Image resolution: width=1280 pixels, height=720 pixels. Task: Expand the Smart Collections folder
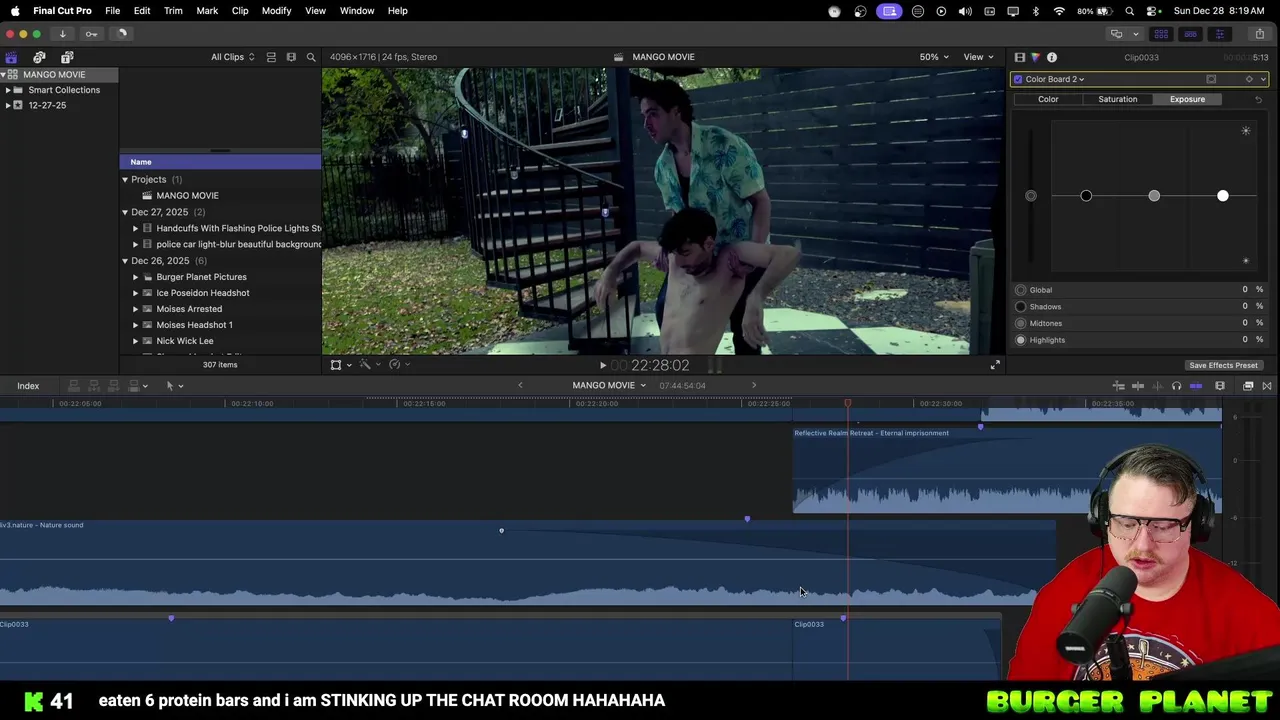point(8,90)
